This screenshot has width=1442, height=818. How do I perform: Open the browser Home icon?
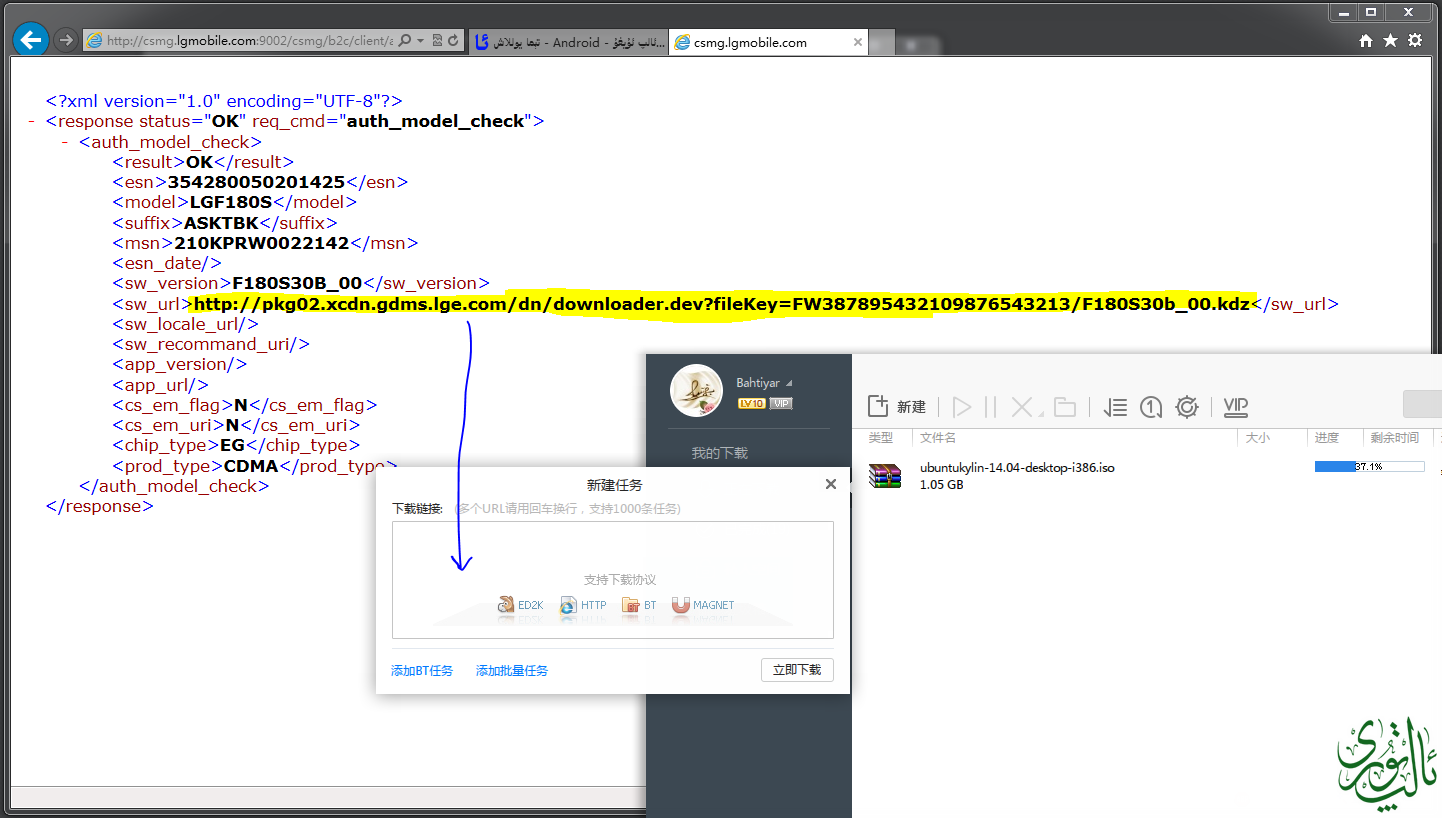(1366, 41)
